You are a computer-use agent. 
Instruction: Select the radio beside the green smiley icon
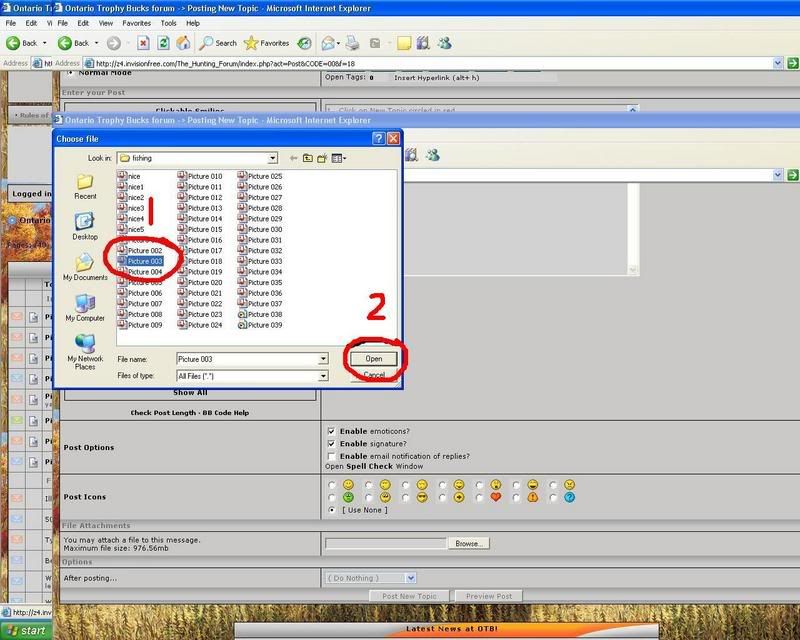(x=332, y=498)
